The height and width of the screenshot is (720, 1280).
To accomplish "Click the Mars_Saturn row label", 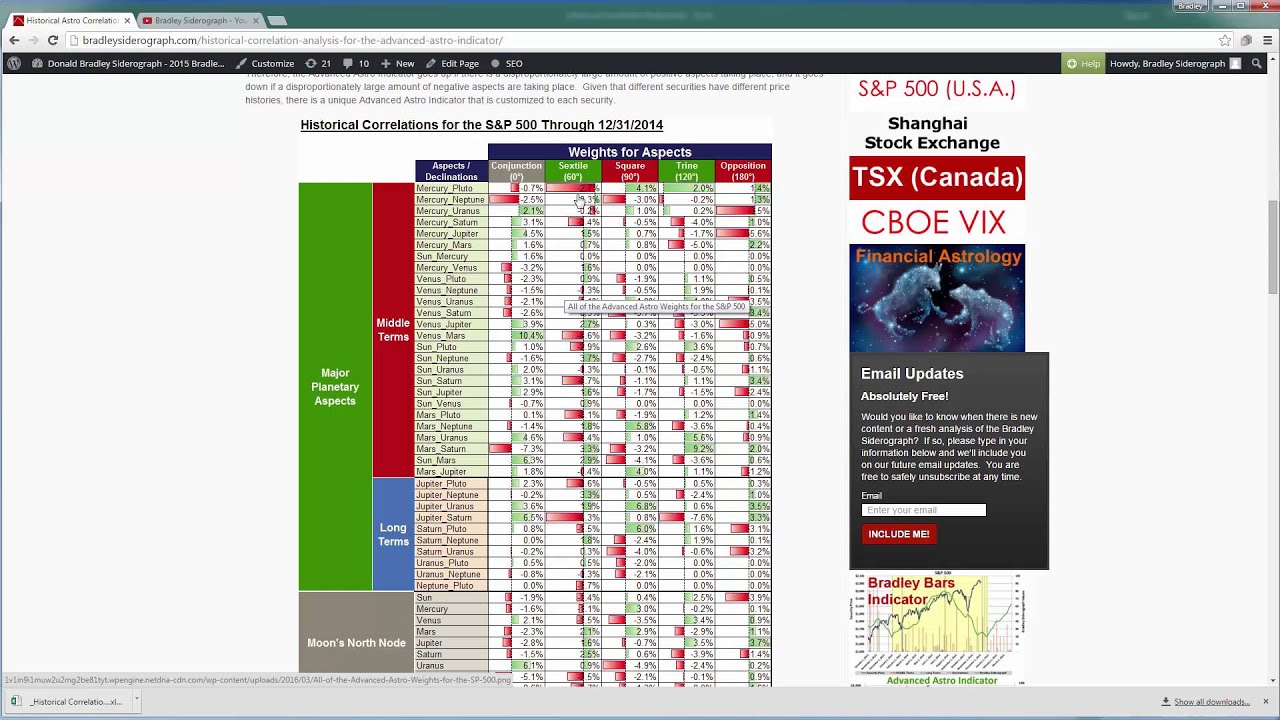I will click(x=451, y=449).
